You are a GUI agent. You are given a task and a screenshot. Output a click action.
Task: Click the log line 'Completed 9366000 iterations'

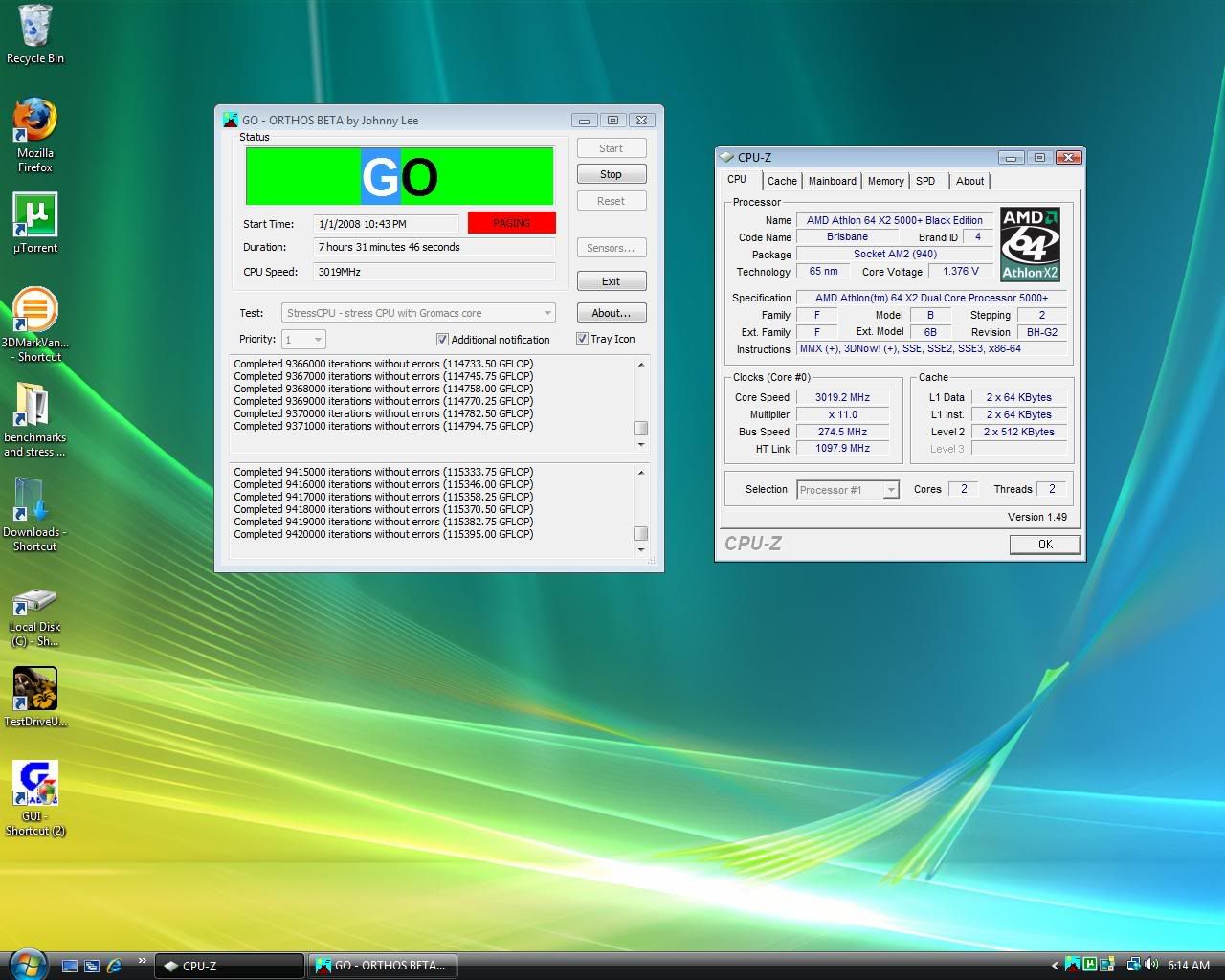click(384, 364)
